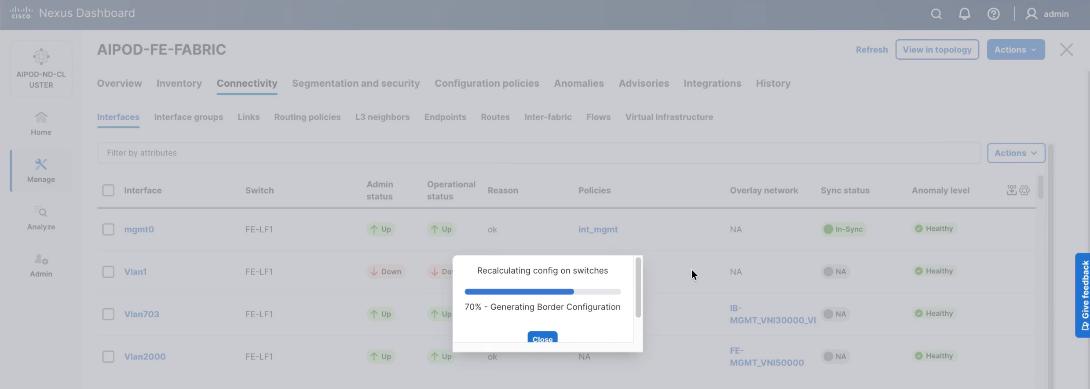Select Links sub-tab
The image size is (1090, 389).
248,117
